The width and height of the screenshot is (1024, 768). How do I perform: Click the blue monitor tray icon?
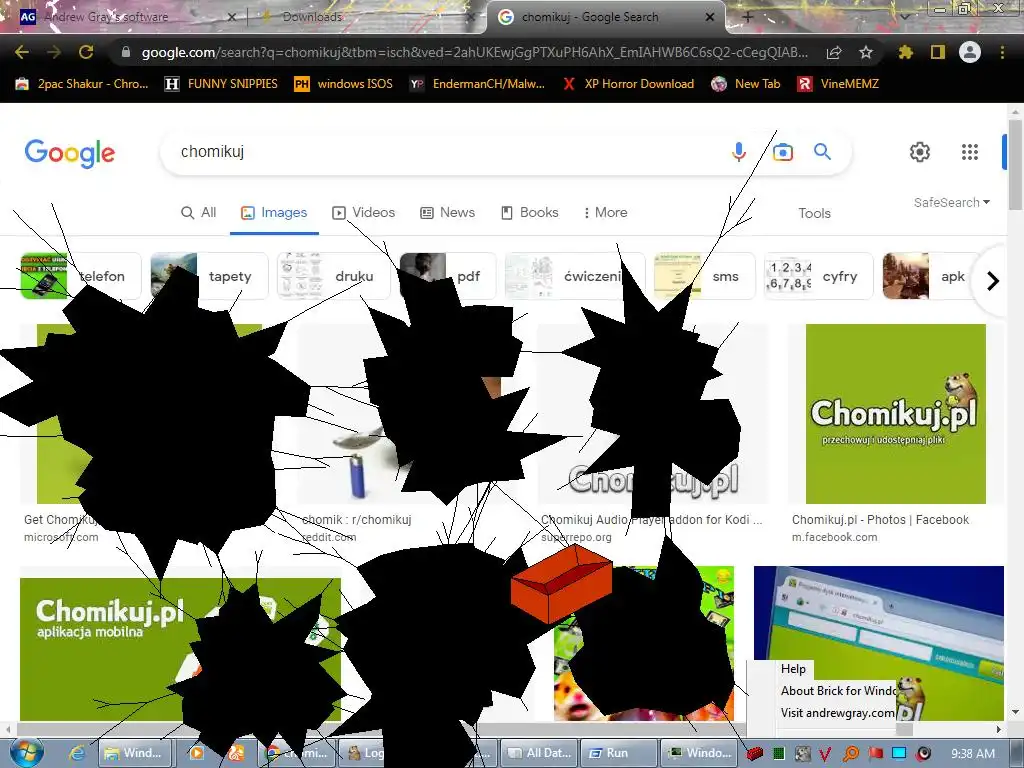pos(899,754)
